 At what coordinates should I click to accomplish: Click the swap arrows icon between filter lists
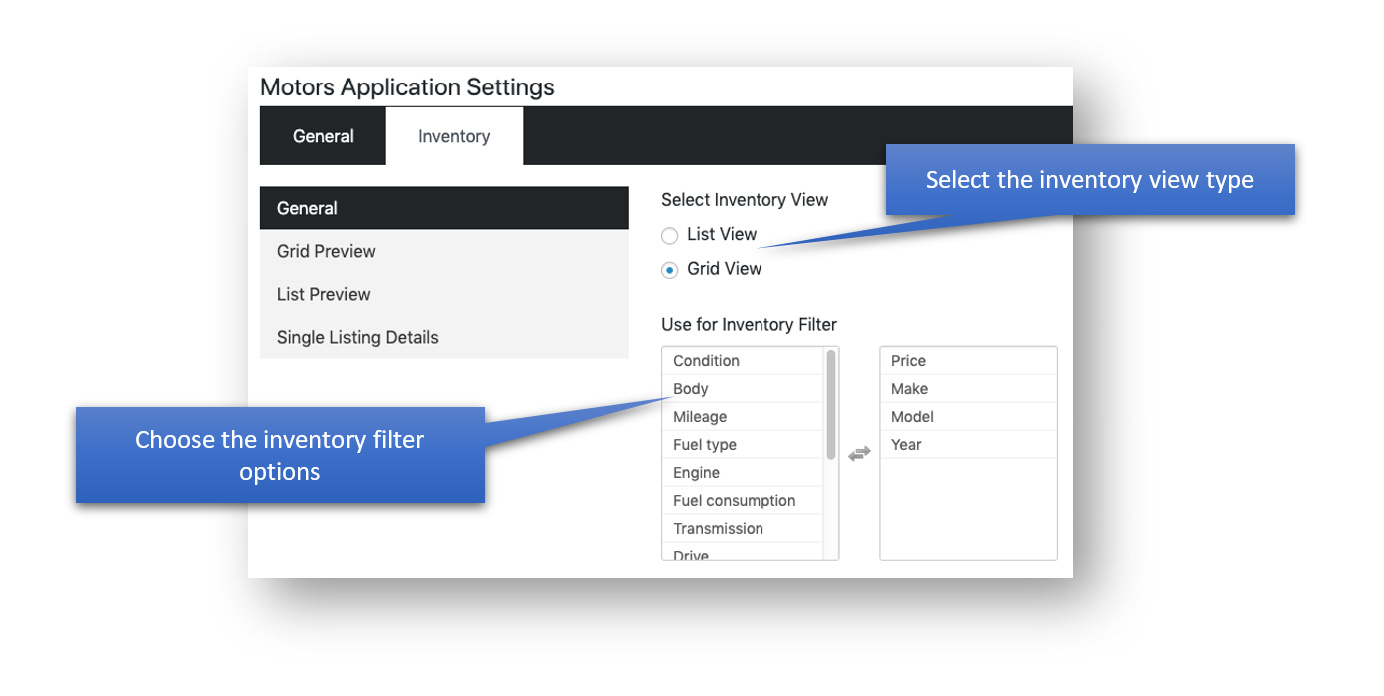tap(859, 453)
